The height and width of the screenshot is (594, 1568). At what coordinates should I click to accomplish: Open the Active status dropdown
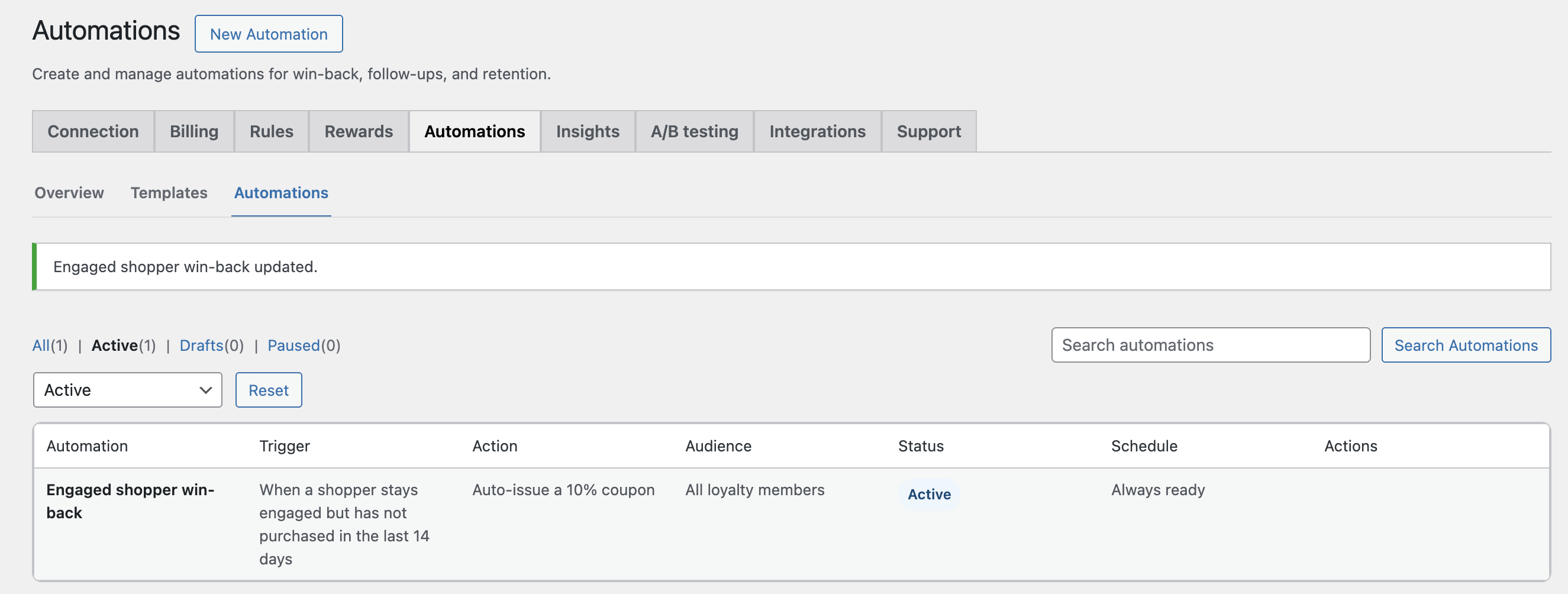[128, 390]
